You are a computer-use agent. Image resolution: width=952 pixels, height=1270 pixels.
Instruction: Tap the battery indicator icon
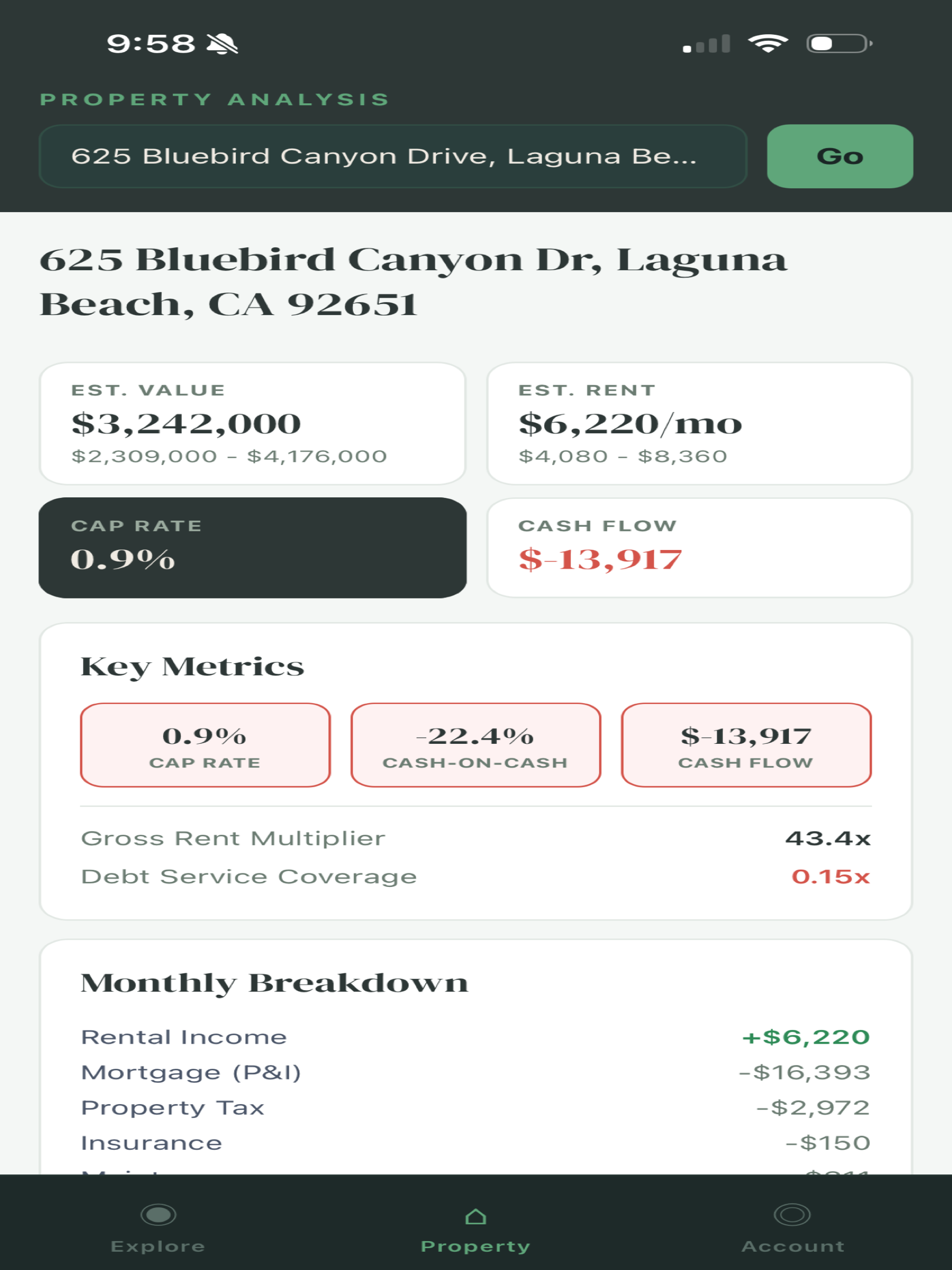coord(840,44)
